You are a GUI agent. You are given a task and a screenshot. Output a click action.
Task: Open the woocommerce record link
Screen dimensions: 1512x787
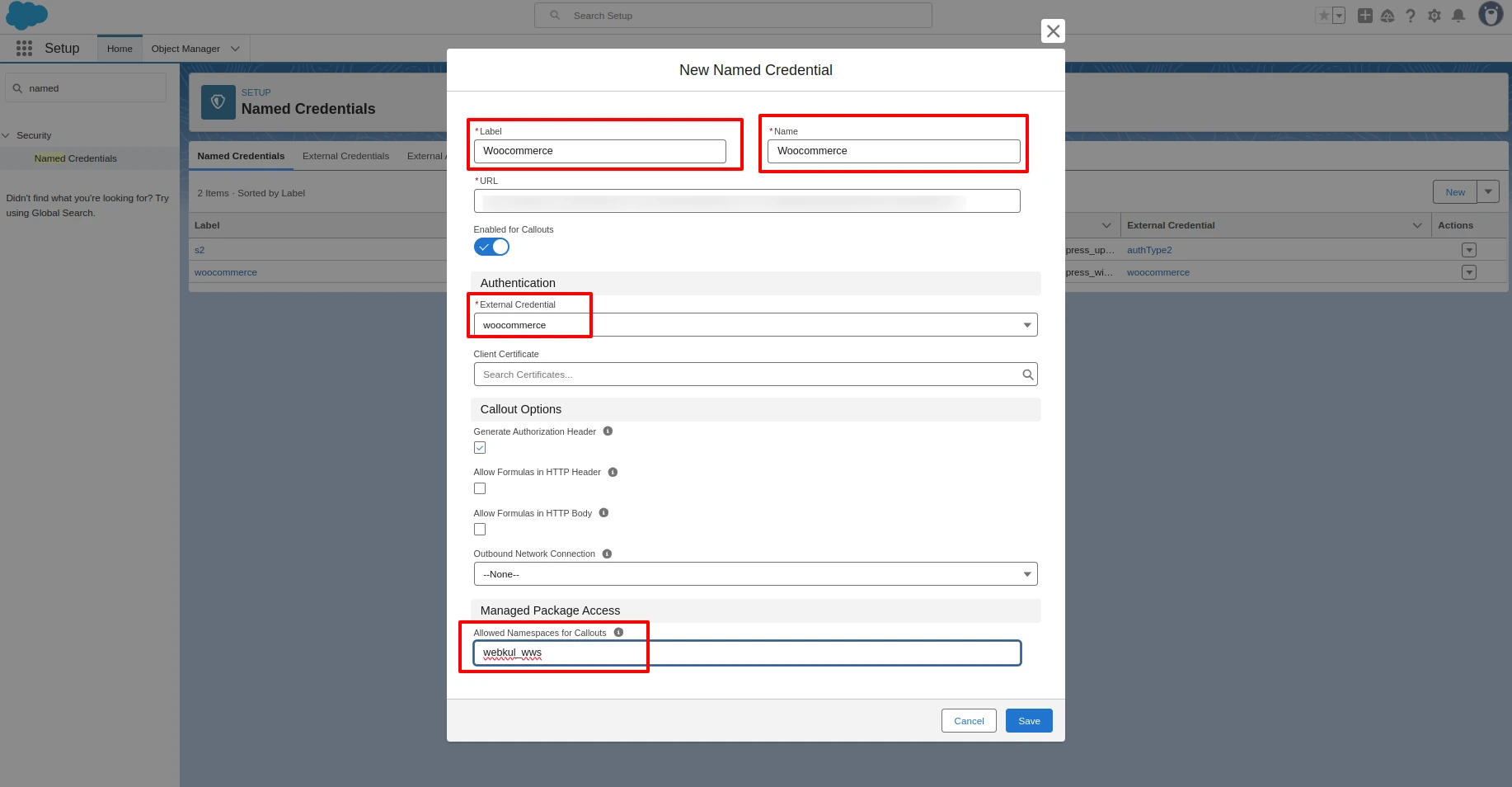coord(225,272)
